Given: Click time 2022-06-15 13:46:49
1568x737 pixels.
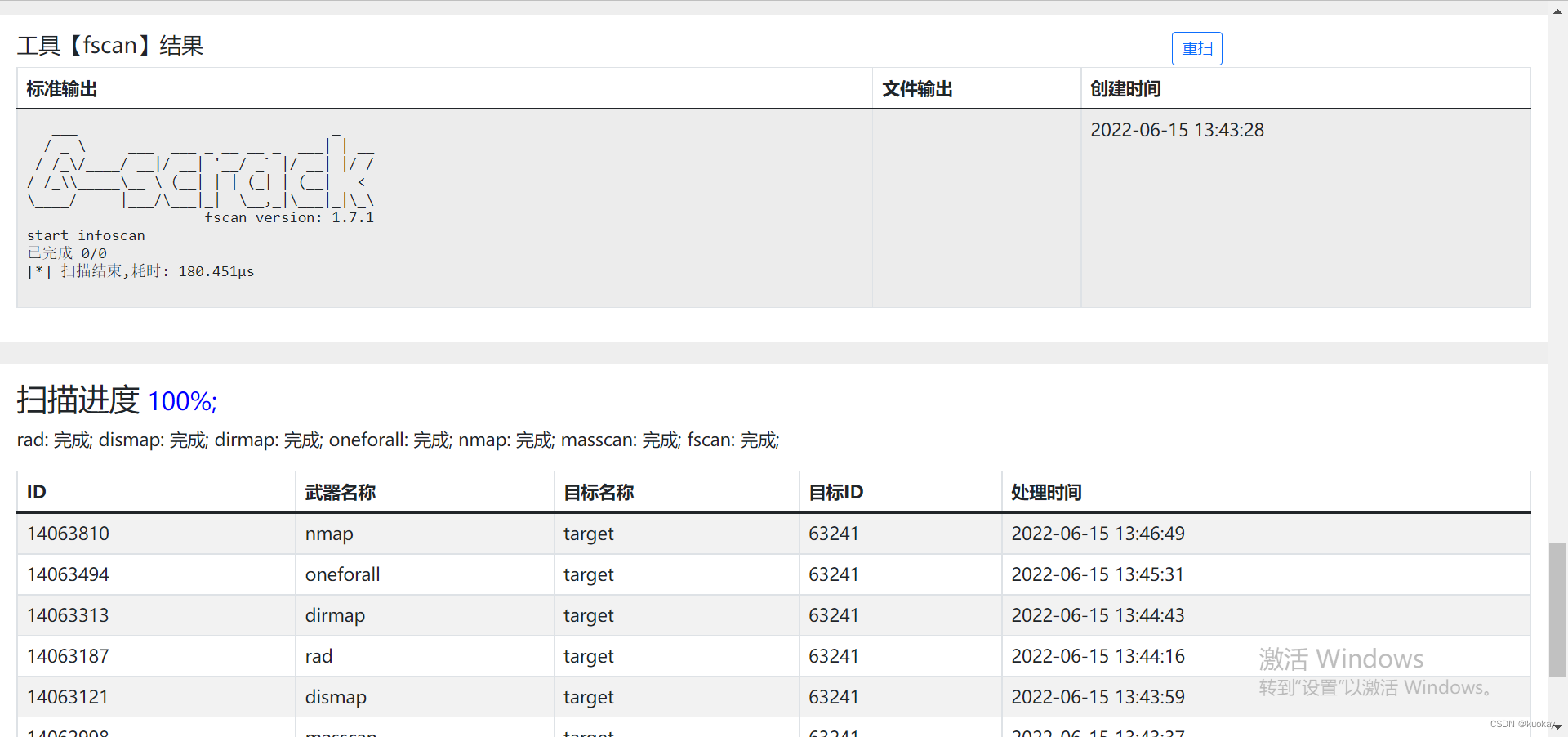Looking at the screenshot, I should pyautogui.click(x=1098, y=534).
